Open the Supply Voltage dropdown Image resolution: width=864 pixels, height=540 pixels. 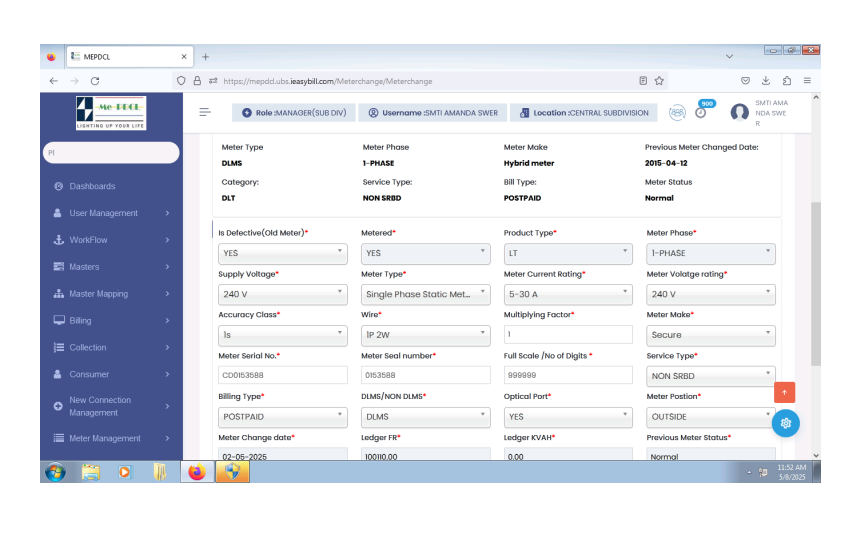[x=283, y=294]
